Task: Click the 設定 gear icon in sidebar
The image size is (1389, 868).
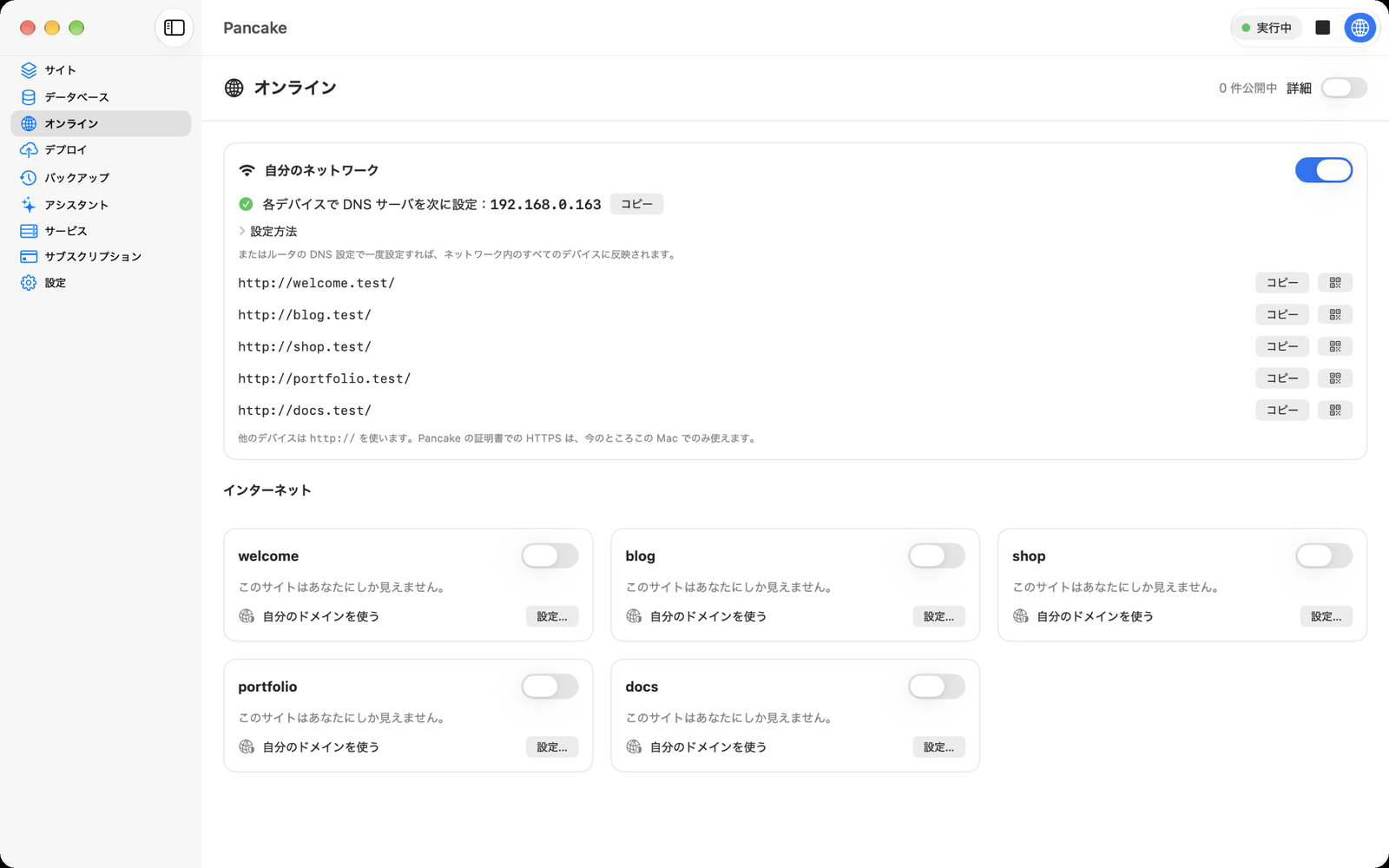Action: (29, 283)
